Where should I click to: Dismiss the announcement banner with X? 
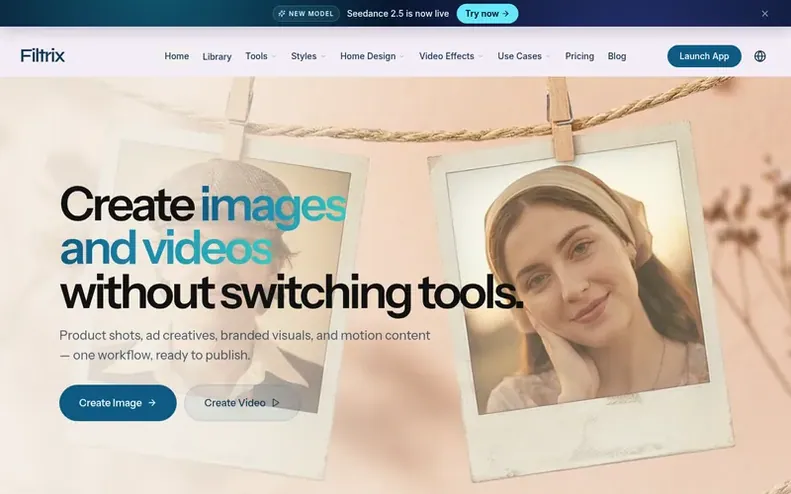[765, 14]
